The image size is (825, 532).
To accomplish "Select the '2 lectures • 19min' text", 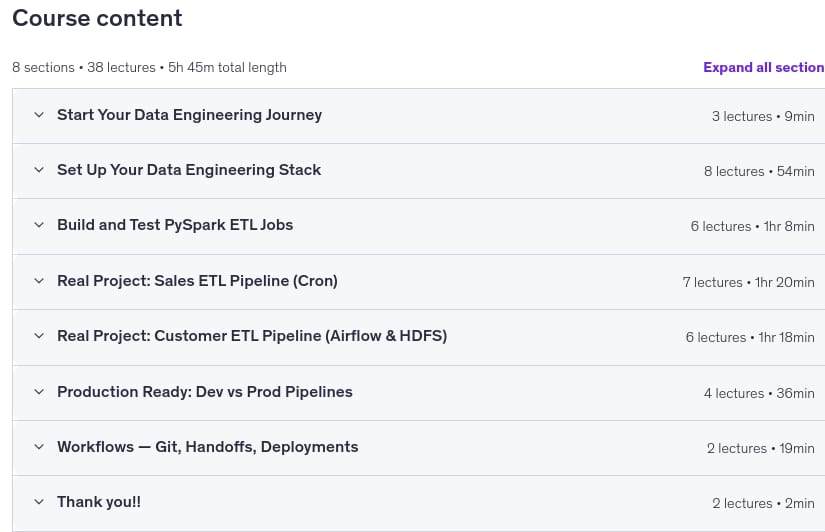I will [761, 449].
